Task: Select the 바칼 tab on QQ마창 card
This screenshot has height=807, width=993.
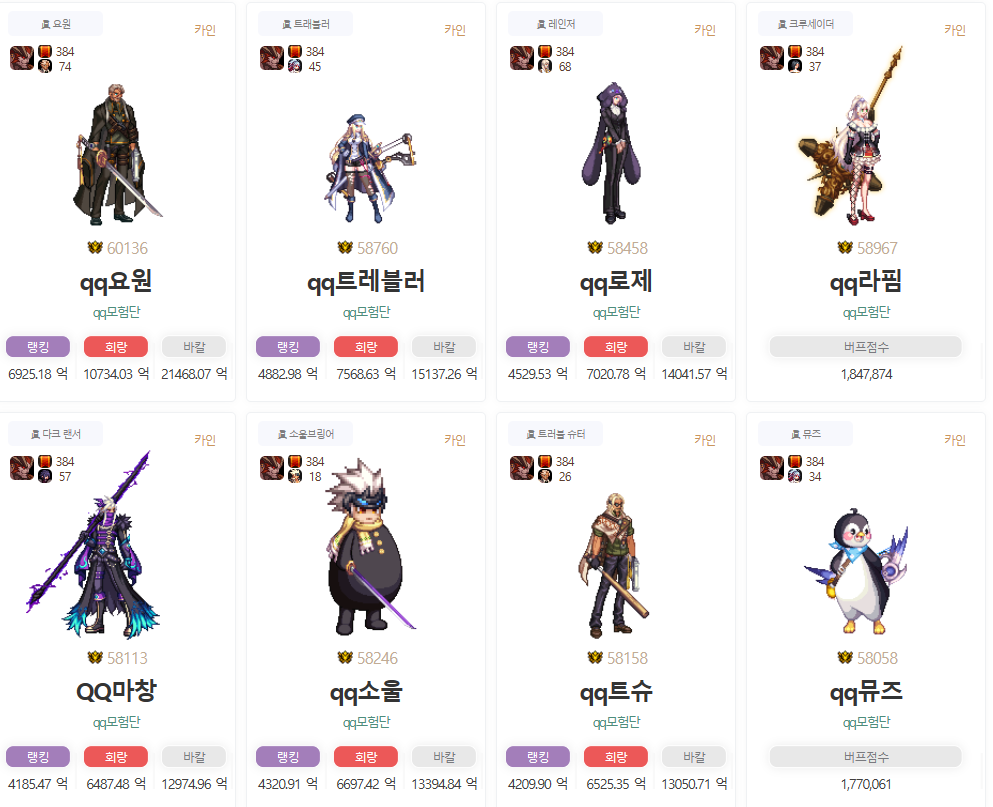Action: [194, 756]
